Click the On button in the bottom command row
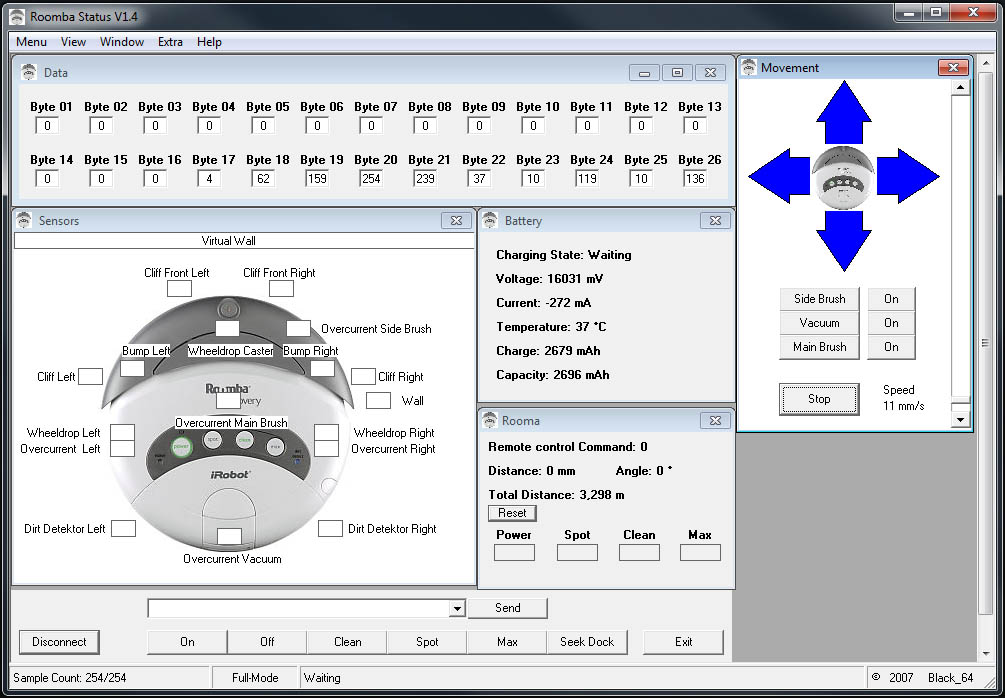This screenshot has width=1005, height=698. pos(187,642)
